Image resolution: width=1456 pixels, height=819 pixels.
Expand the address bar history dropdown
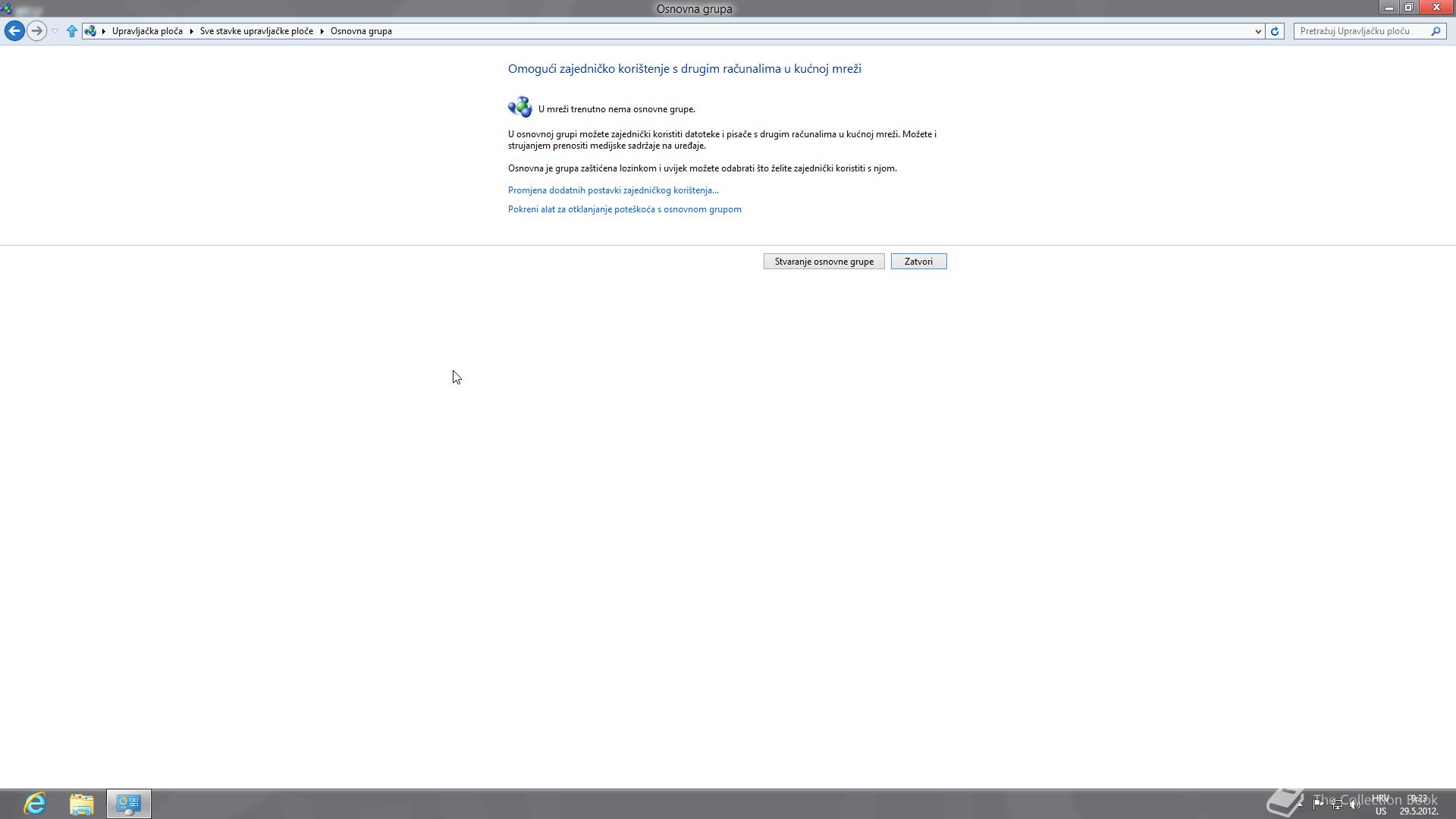point(1258,31)
